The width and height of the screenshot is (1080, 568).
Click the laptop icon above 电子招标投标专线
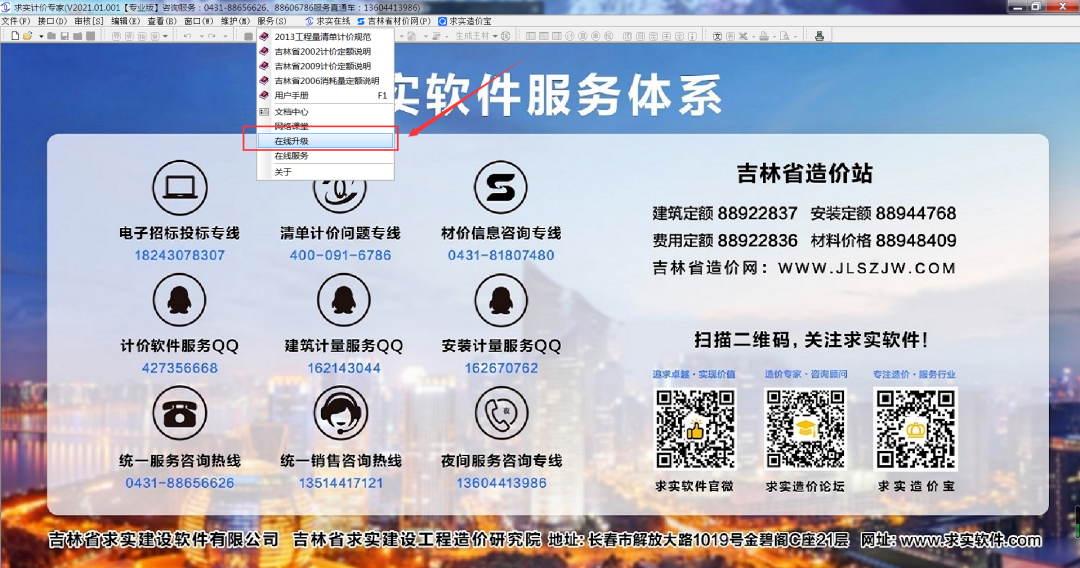tap(179, 187)
